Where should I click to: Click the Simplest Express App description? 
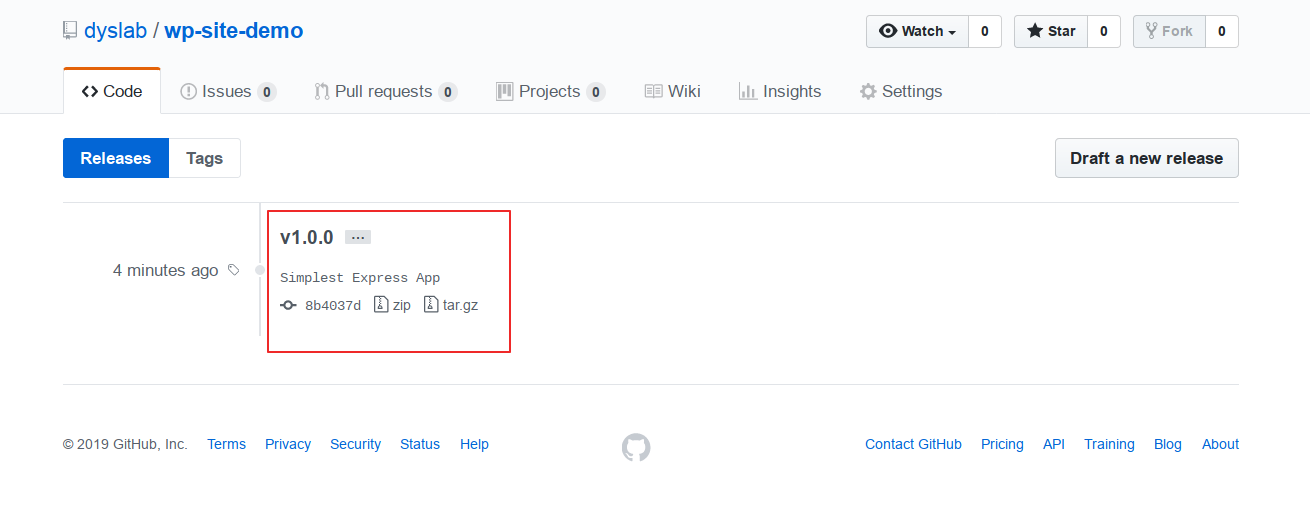[360, 278]
